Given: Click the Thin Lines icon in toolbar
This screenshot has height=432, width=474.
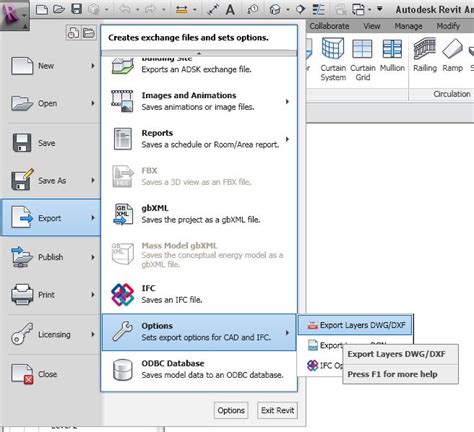Looking at the screenshot, I should [x=319, y=9].
